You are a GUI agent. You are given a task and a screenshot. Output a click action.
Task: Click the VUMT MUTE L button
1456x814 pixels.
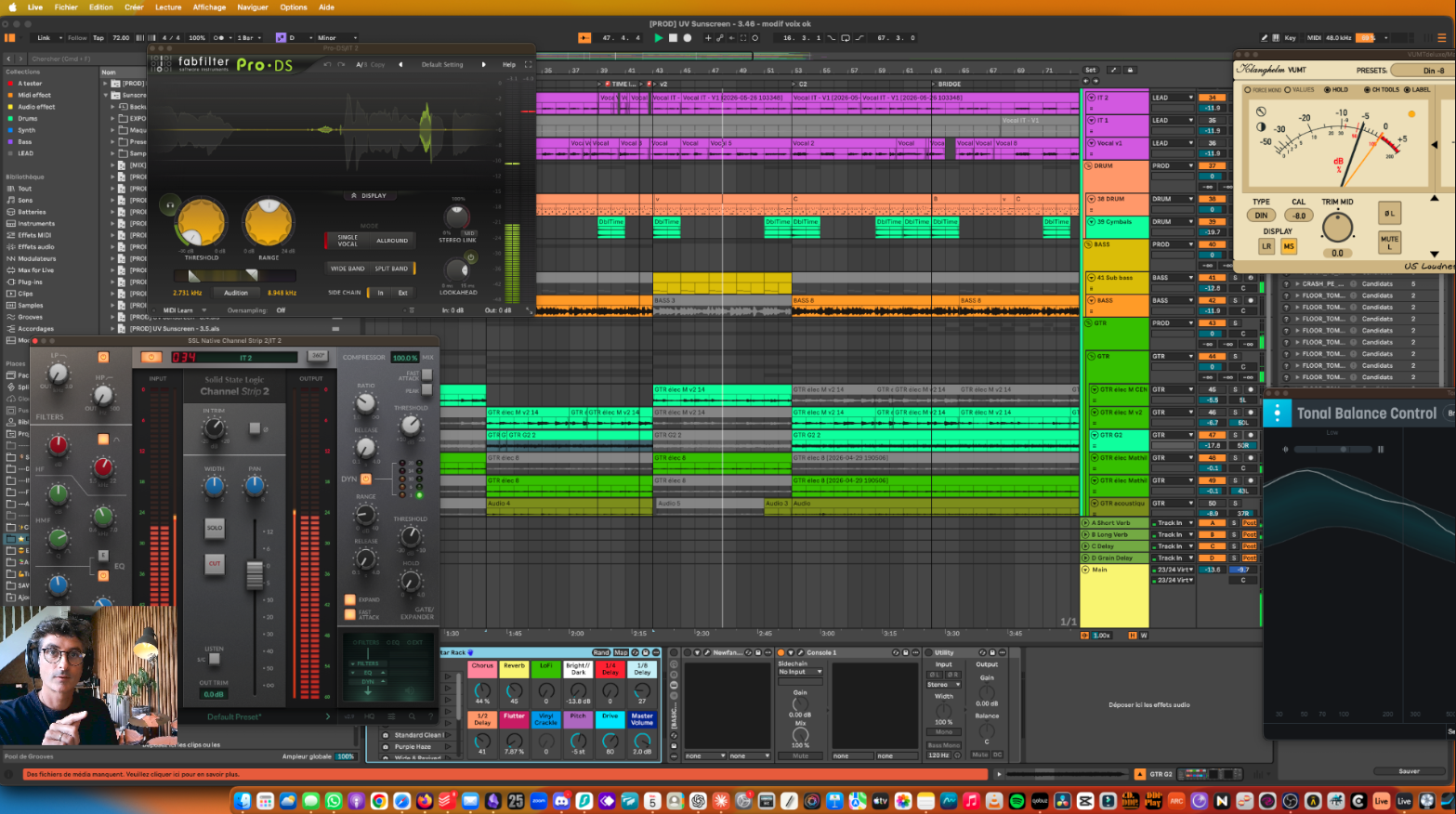coord(1389,243)
